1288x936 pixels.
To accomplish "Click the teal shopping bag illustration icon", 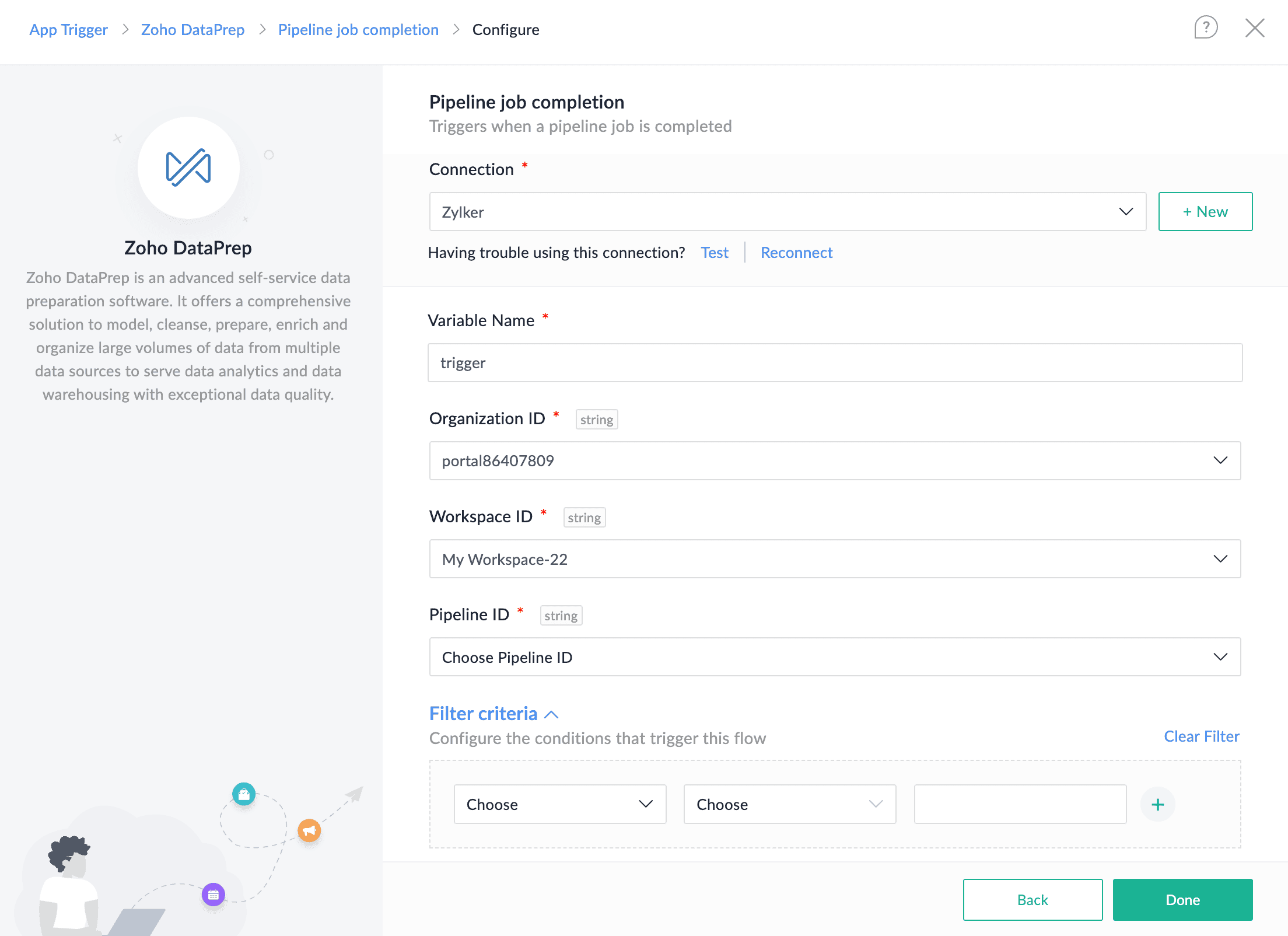I will (244, 794).
